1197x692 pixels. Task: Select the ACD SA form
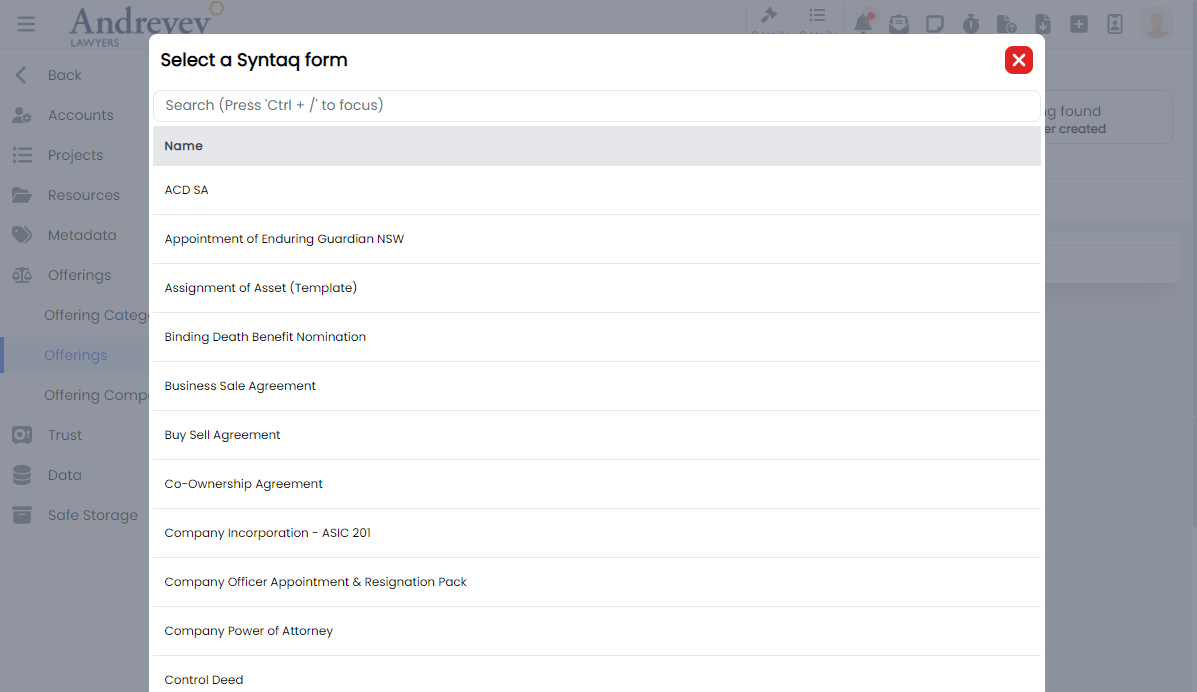click(x=187, y=190)
